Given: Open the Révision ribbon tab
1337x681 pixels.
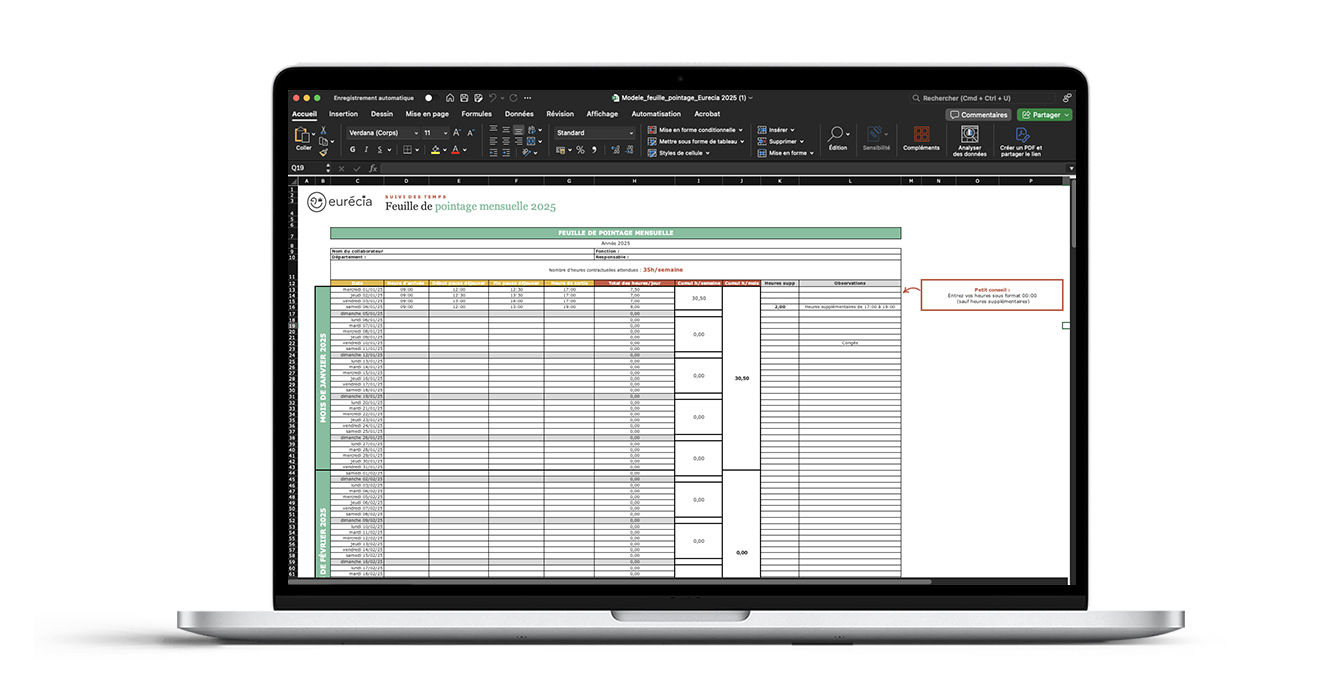Looking at the screenshot, I should point(560,114).
